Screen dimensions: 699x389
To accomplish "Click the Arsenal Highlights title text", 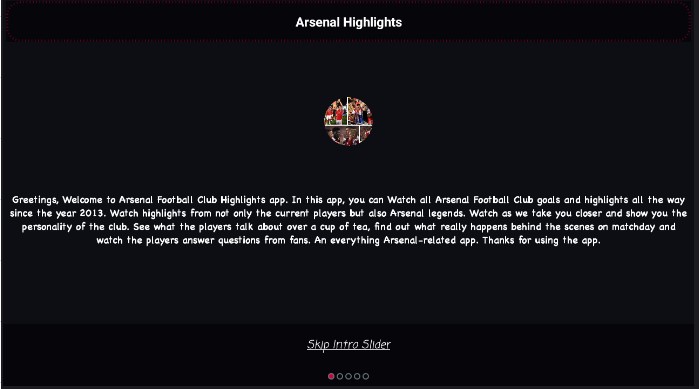I will tap(349, 22).
